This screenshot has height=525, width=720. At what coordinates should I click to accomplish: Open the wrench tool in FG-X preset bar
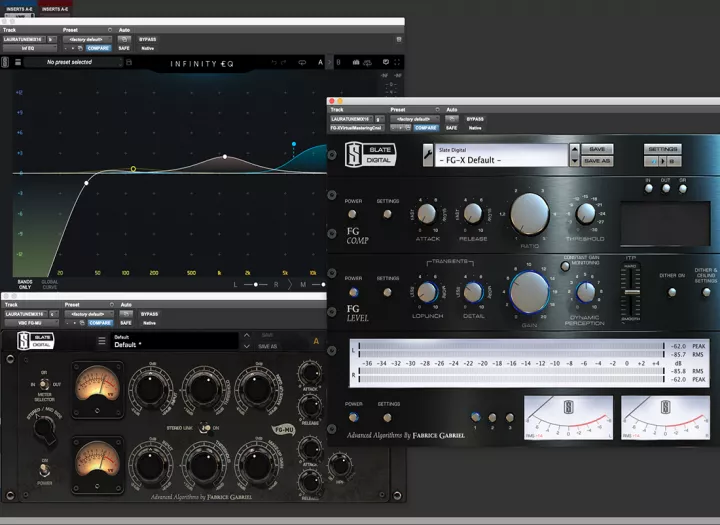pyautogui.click(x=428, y=155)
